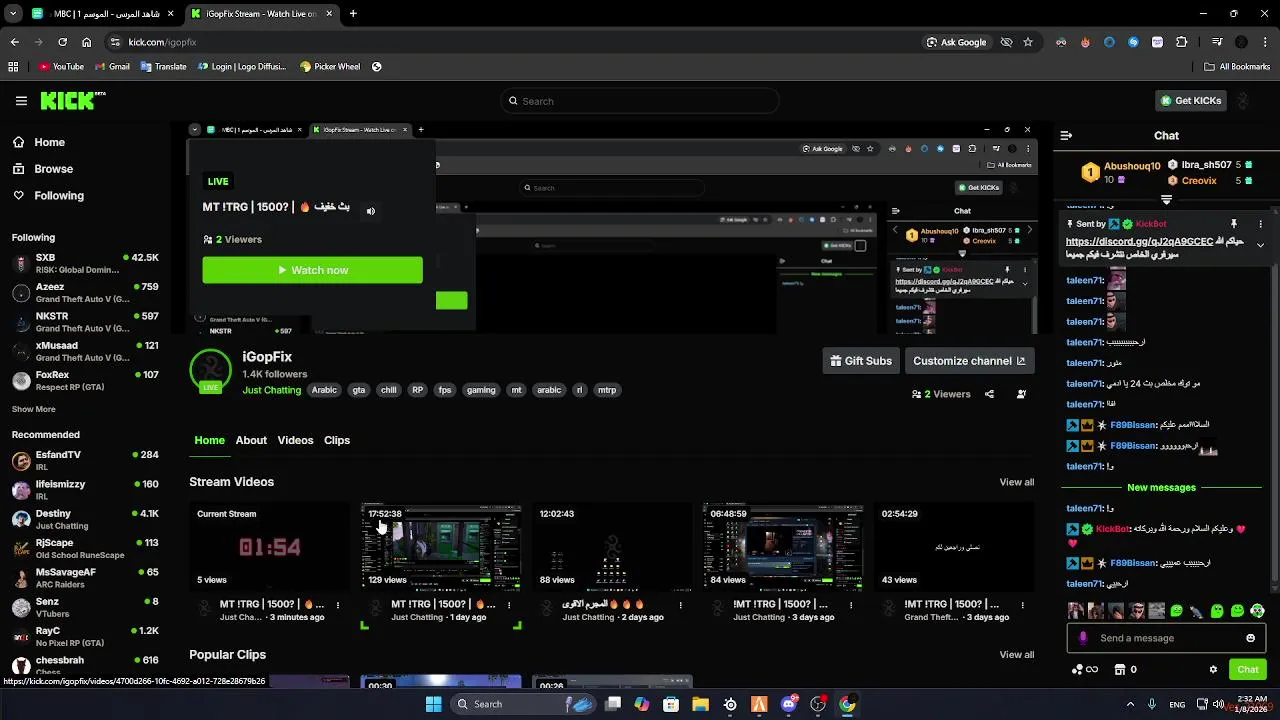
Task: Show more followed channels
Action: pyautogui.click(x=33, y=409)
